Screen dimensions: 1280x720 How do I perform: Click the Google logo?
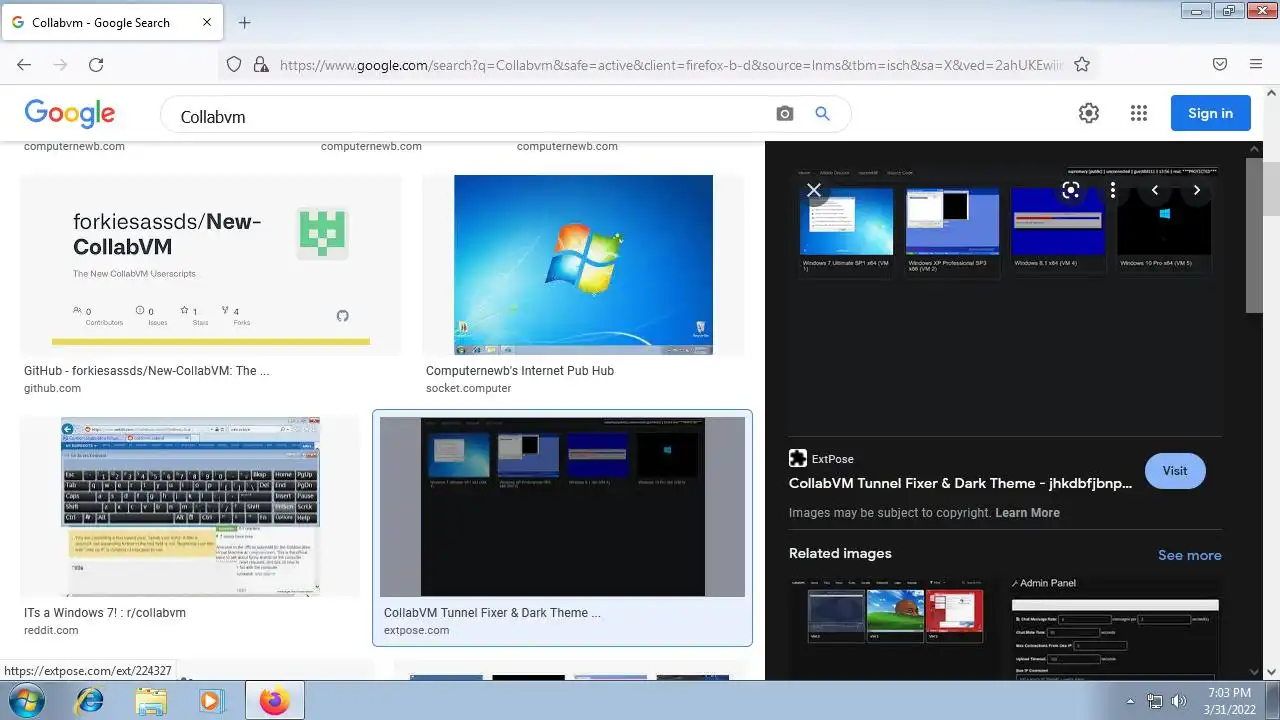click(70, 114)
